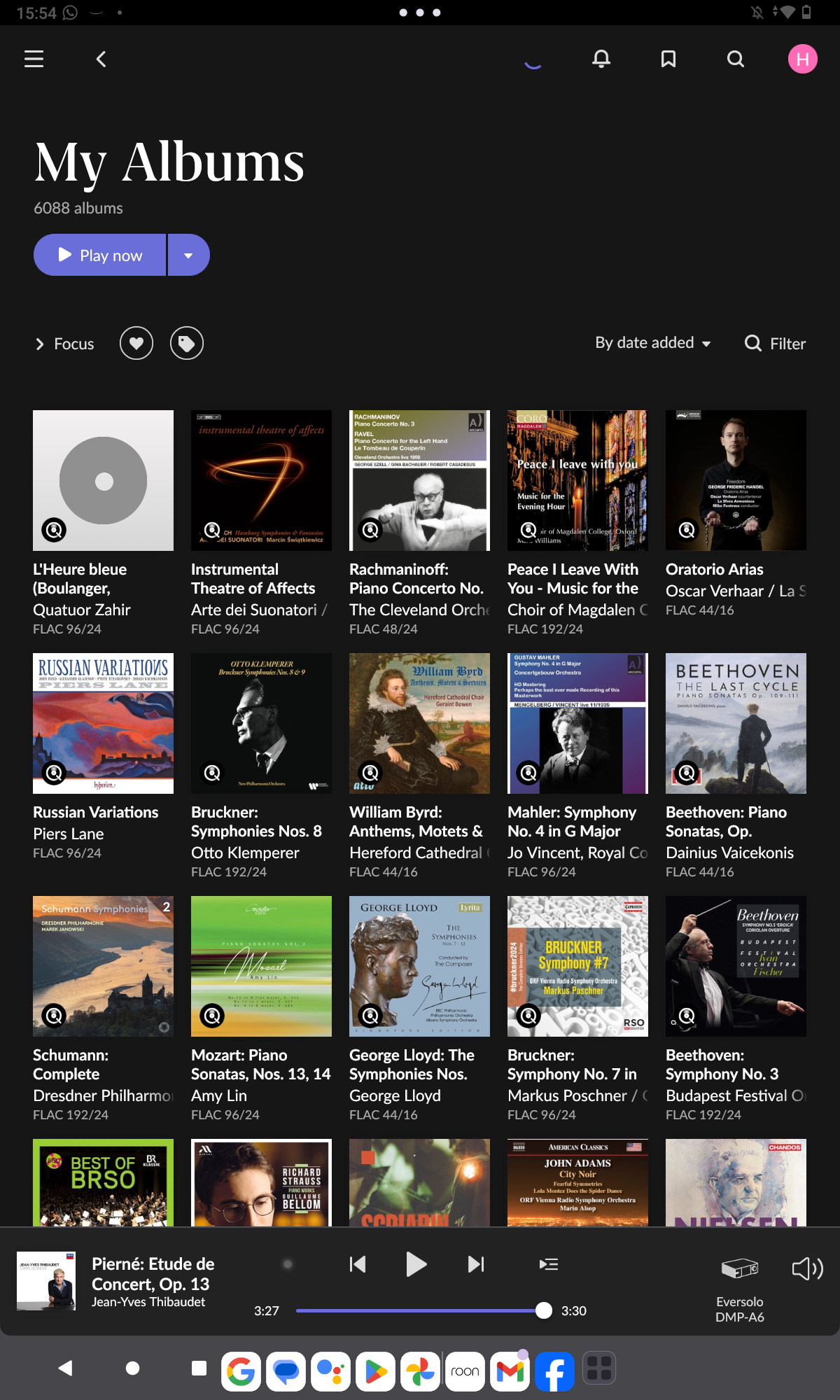This screenshot has height=1400, width=840.
Task: Click Qobuz badge on Oratorio Arias cover
Action: (x=687, y=530)
